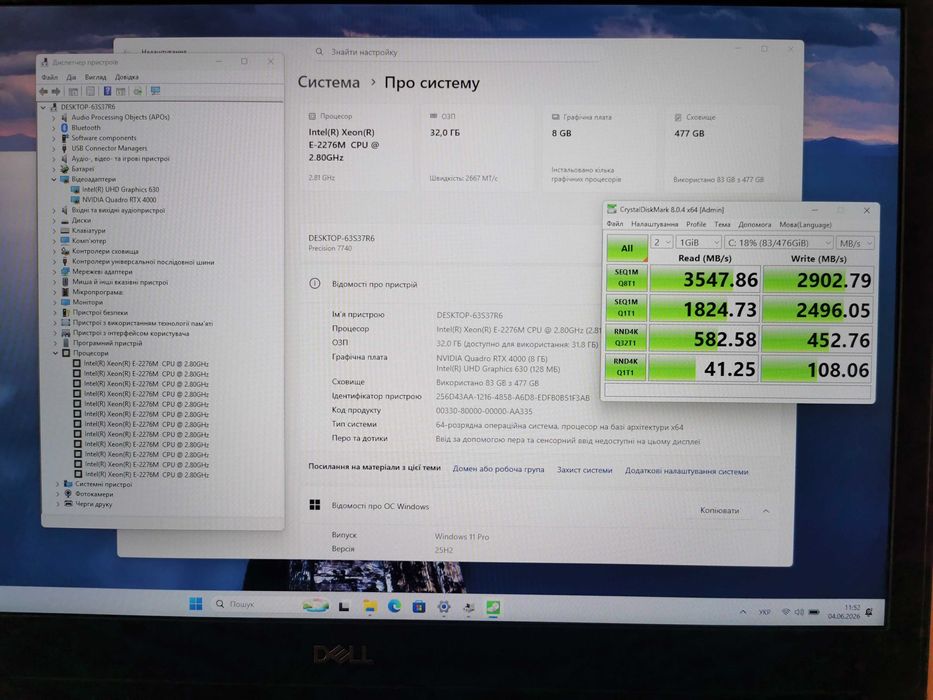Screen dimensions: 933x700
Task: Open Захист системи link
Action: 584,470
